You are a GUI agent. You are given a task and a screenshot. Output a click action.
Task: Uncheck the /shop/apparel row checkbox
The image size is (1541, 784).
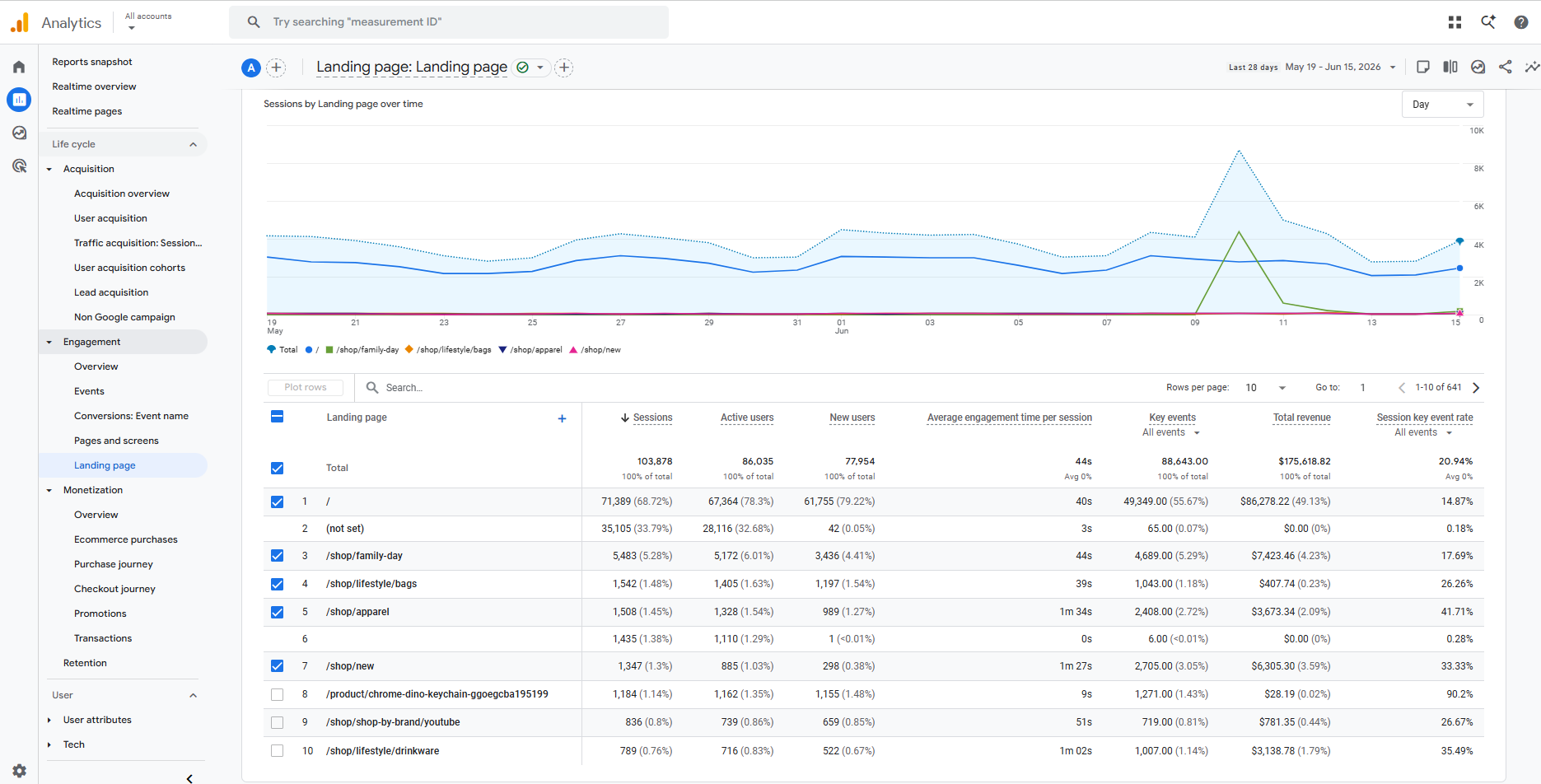[278, 612]
